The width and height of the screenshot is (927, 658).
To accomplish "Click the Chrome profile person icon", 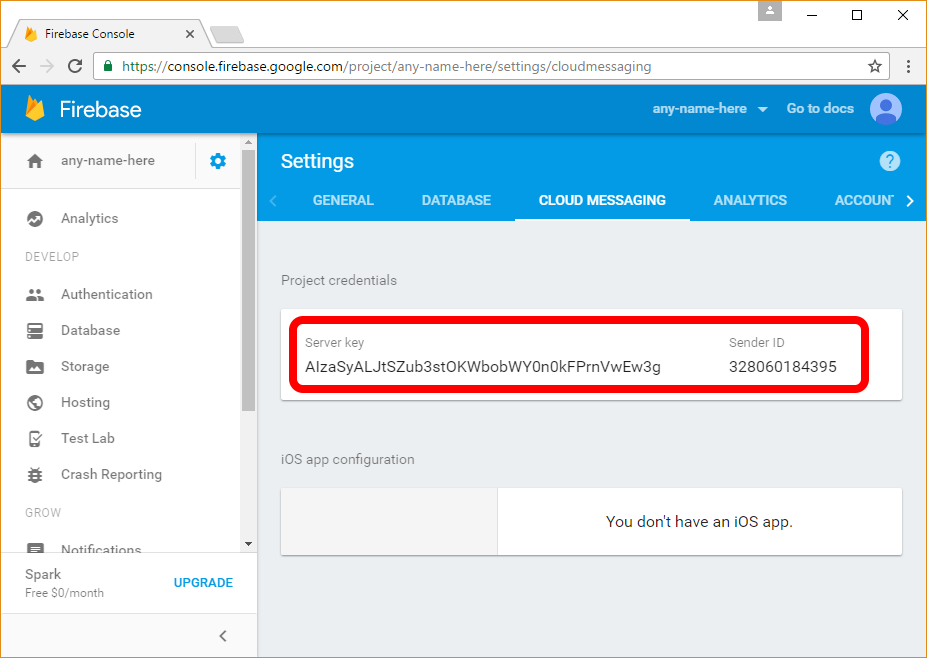I will [770, 11].
